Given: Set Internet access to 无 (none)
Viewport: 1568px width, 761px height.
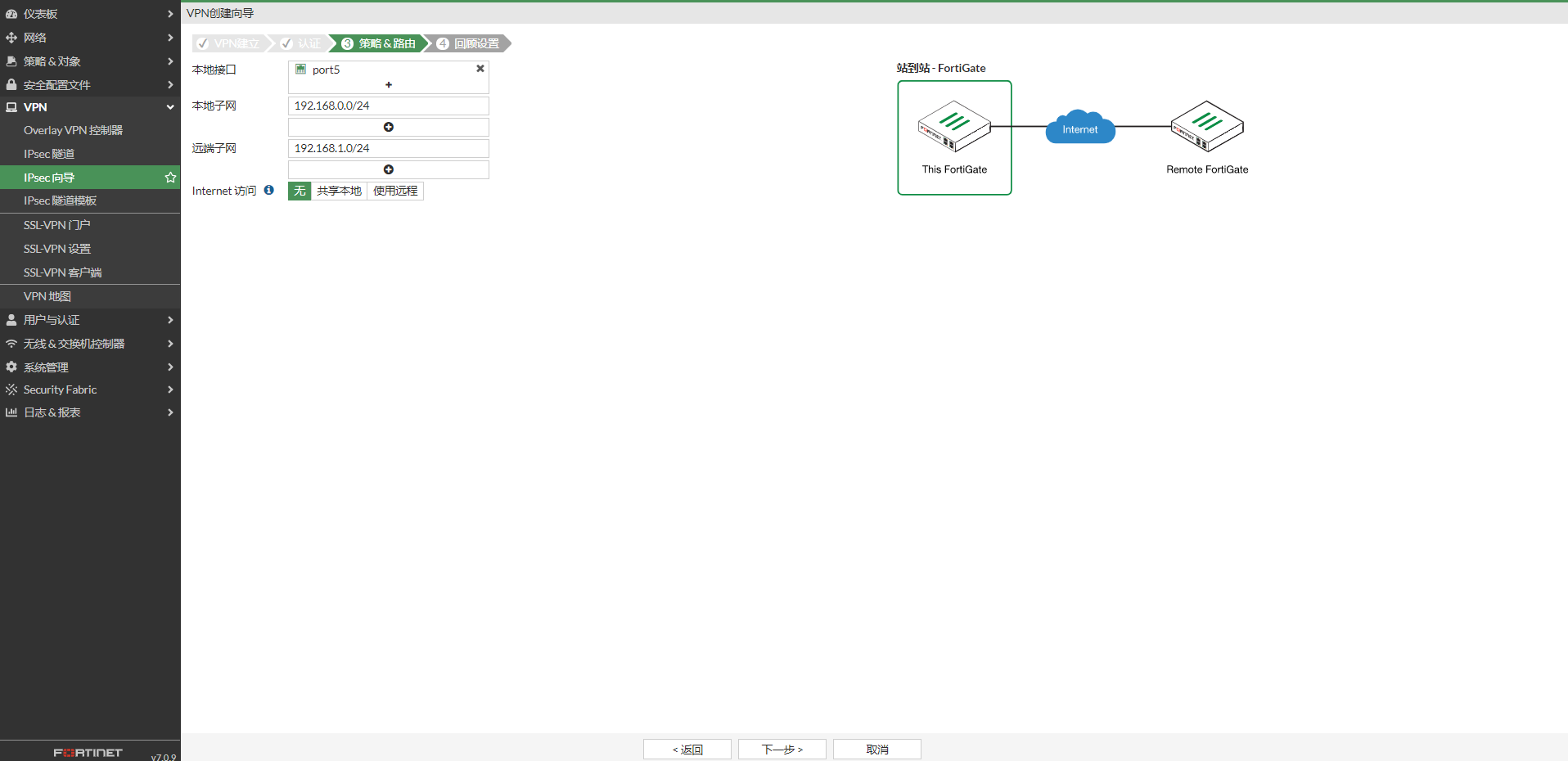Looking at the screenshot, I should pyautogui.click(x=300, y=191).
